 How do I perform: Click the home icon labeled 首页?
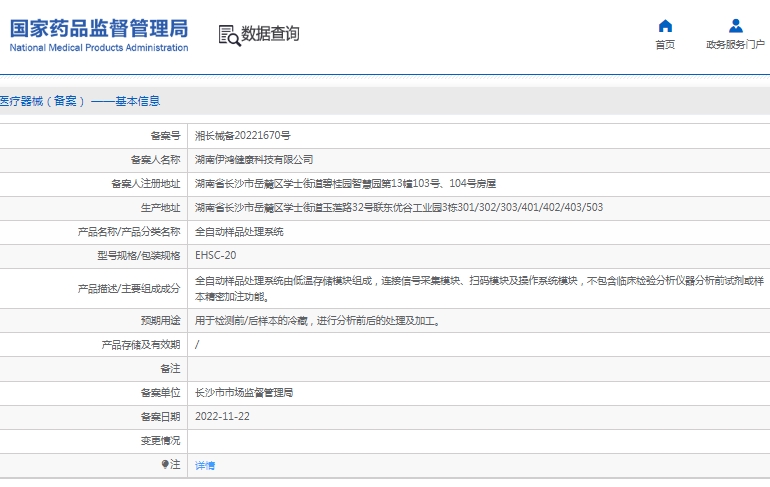665,26
